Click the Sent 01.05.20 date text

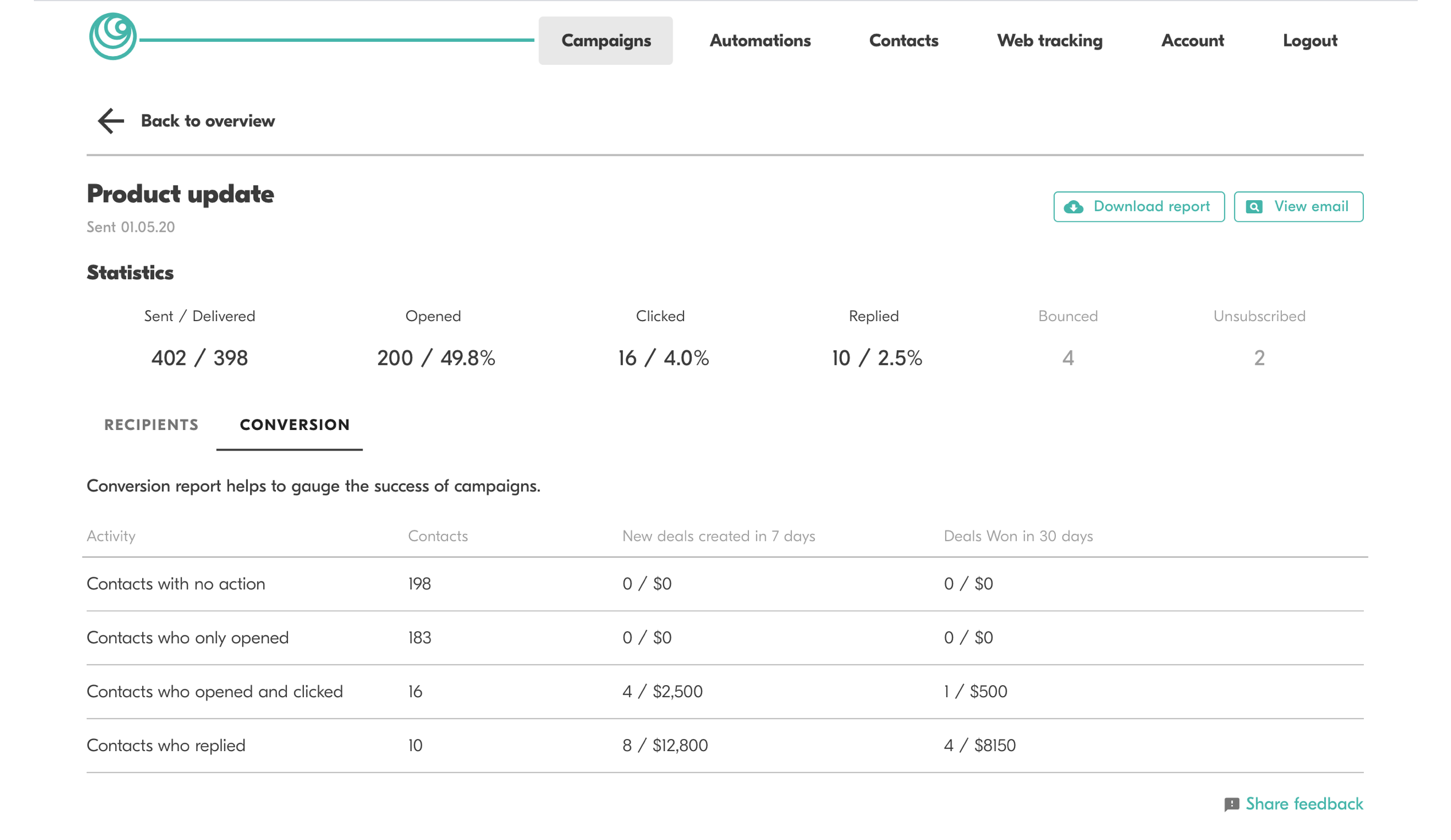click(x=131, y=227)
